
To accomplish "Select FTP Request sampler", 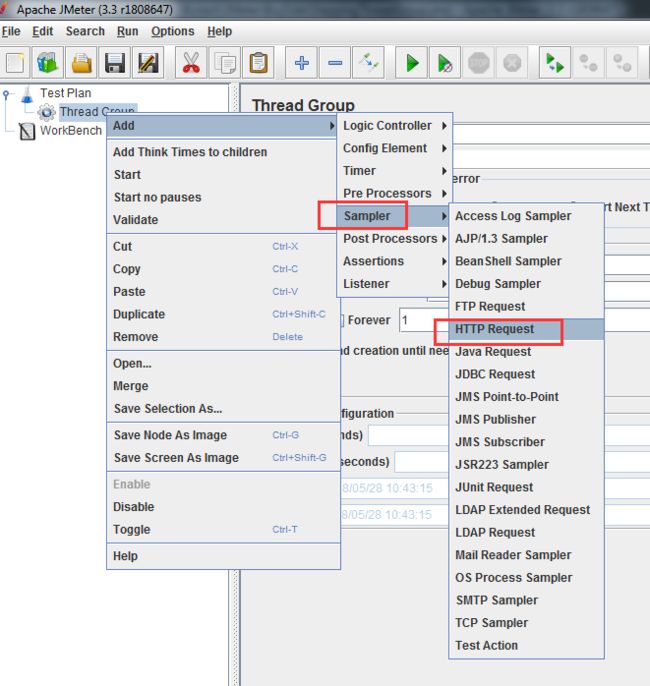I will 527,306.
